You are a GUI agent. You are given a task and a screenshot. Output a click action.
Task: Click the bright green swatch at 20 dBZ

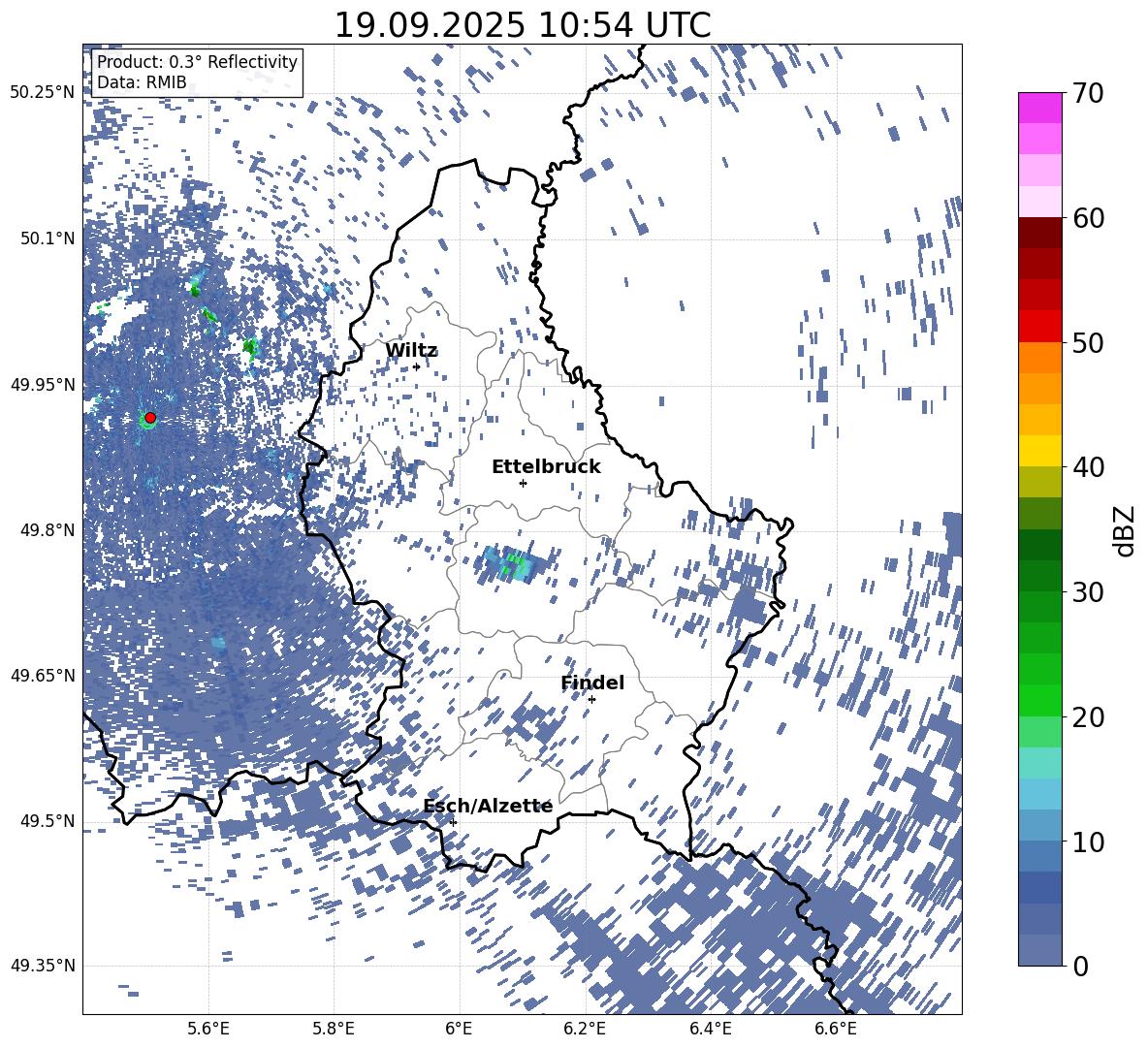(x=1039, y=700)
